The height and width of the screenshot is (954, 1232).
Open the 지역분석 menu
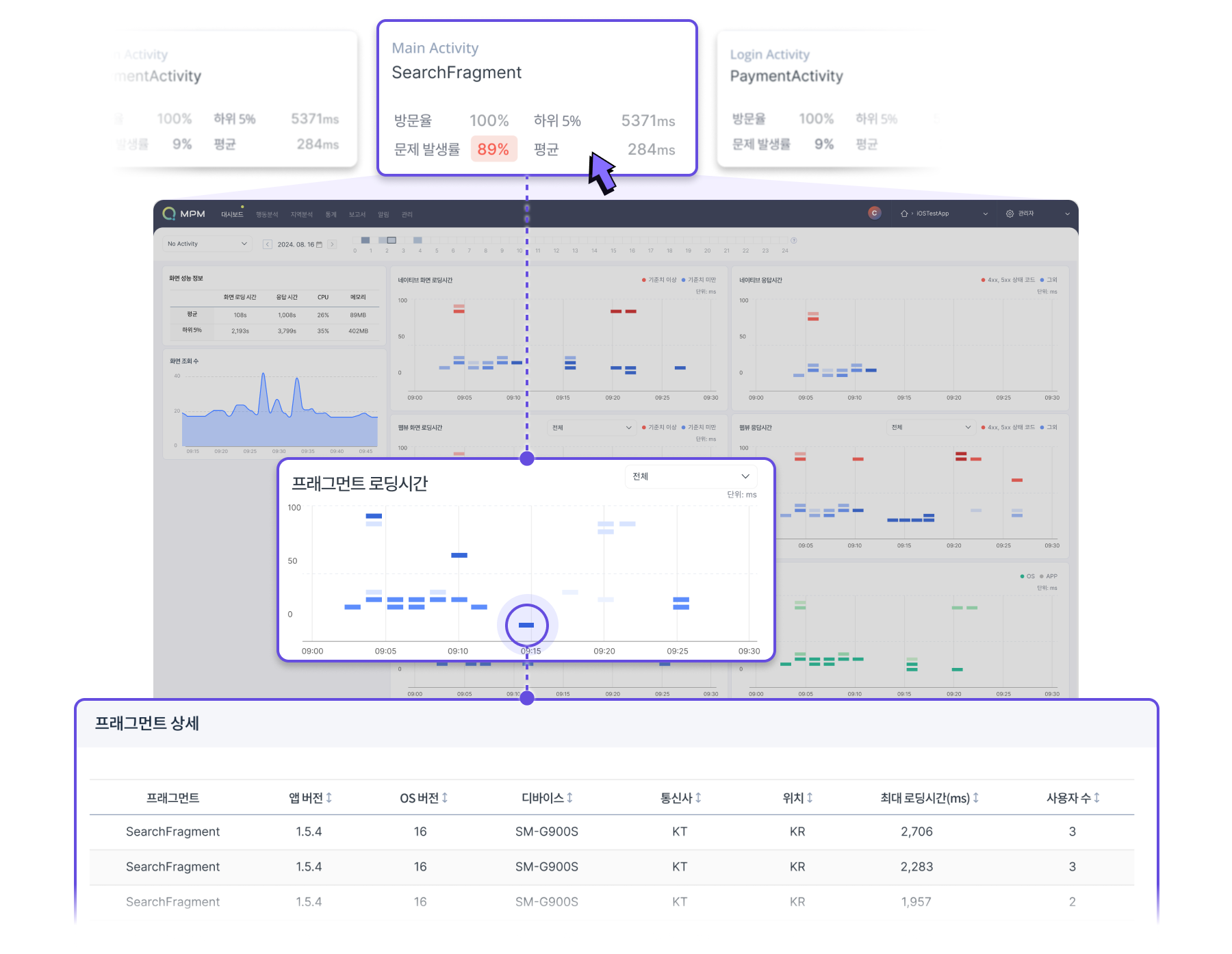[301, 214]
